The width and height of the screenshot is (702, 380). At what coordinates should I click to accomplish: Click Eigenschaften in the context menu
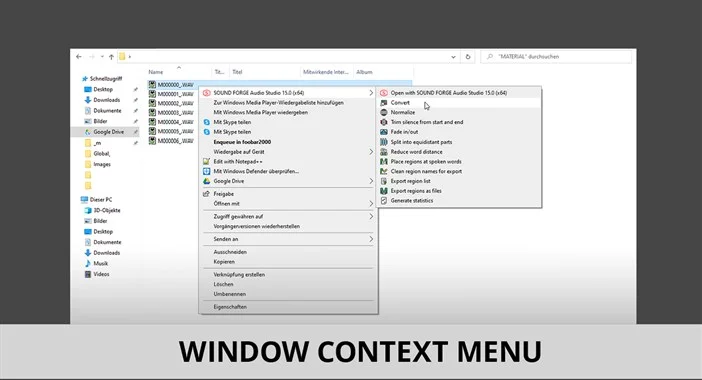coord(288,307)
